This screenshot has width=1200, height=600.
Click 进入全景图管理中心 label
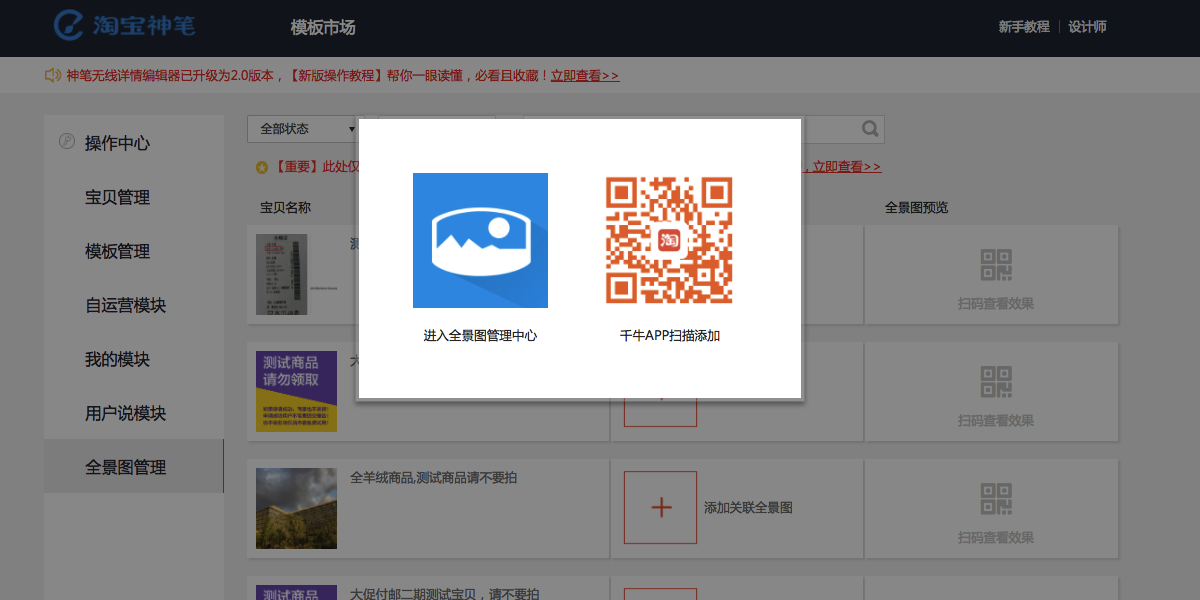coord(480,336)
